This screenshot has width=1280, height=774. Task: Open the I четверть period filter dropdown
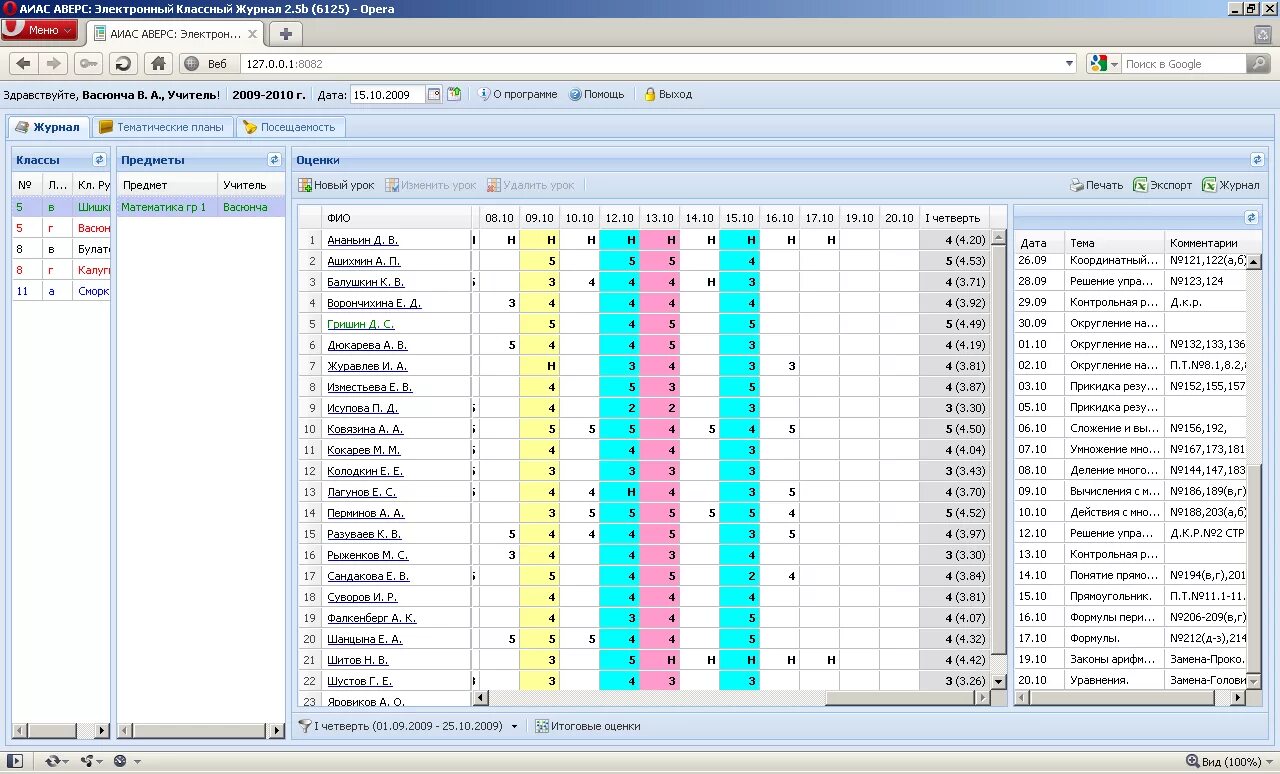(408, 726)
